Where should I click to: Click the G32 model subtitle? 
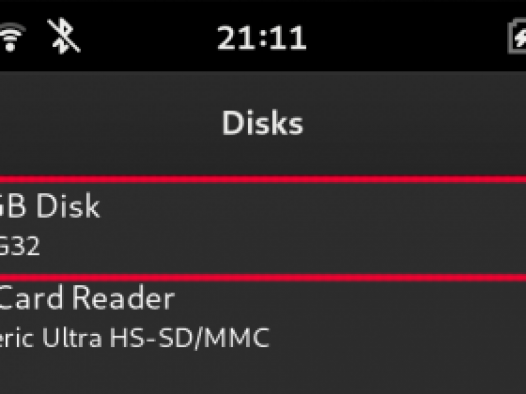tap(19, 246)
